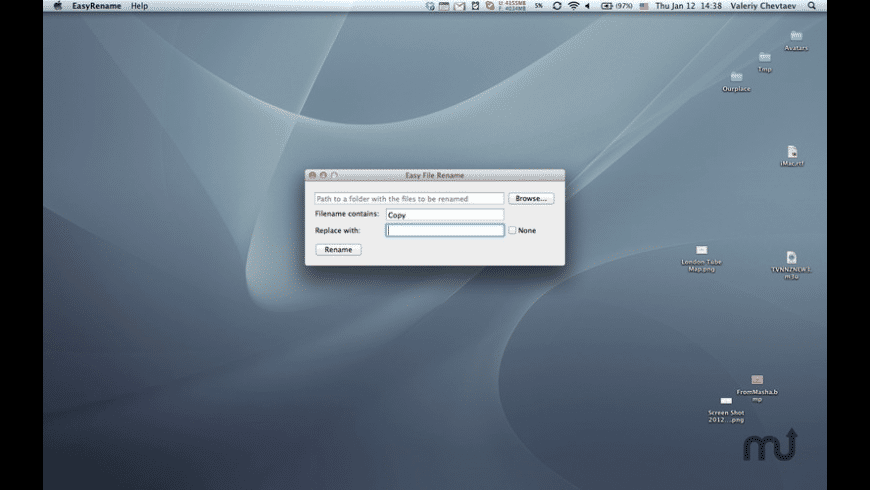This screenshot has width=870, height=490.
Task: Click the US flag input source icon
Action: point(644,6)
